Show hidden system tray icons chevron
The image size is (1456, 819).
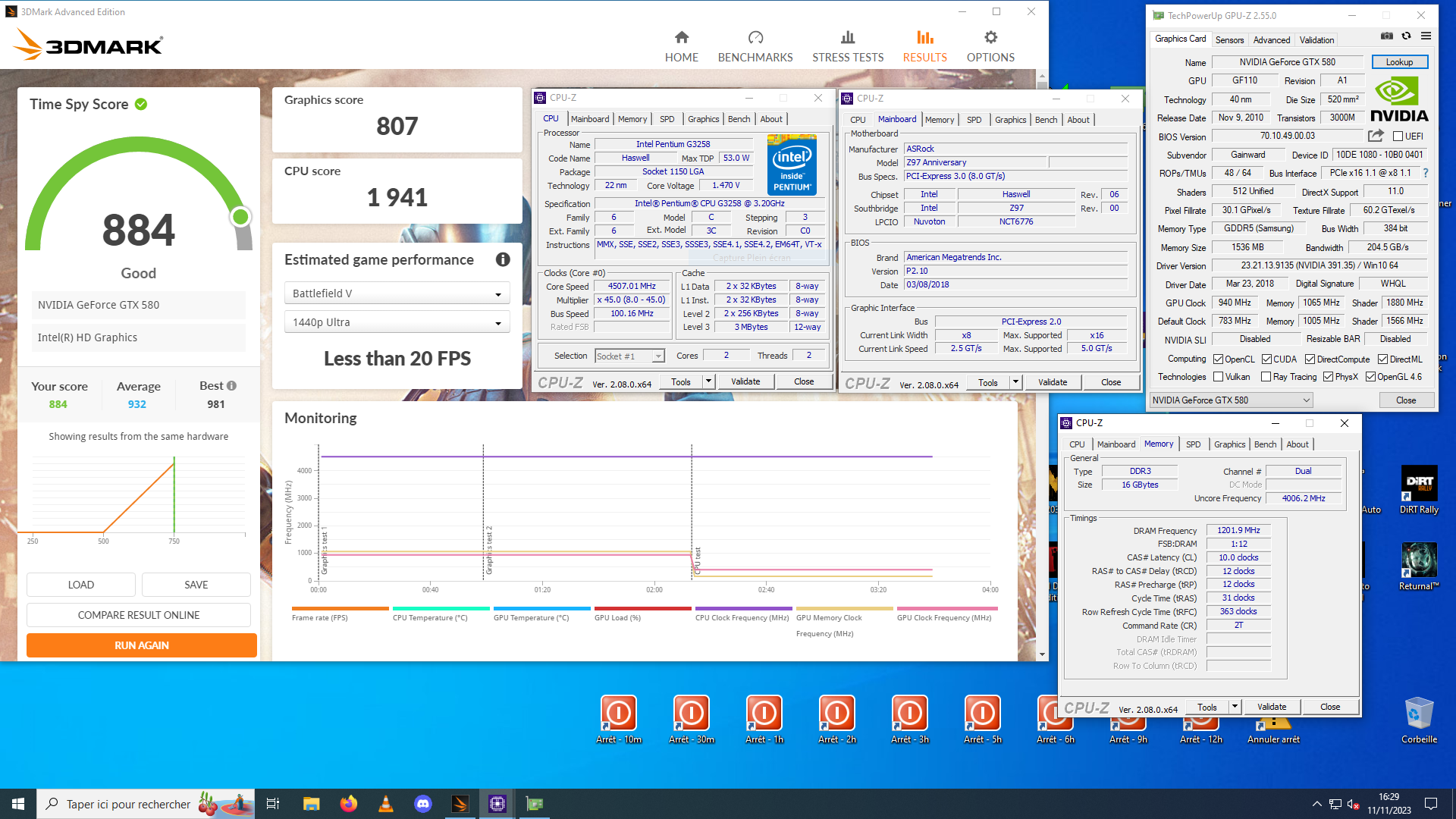pos(1316,804)
